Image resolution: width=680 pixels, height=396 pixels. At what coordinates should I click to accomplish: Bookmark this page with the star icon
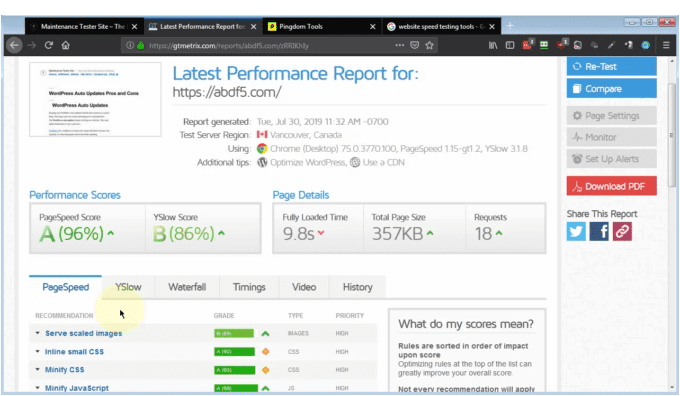click(x=430, y=45)
